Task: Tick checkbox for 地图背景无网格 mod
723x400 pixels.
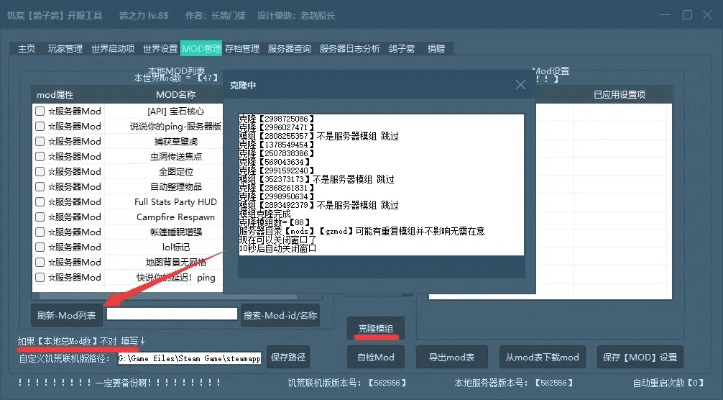Action: (x=40, y=262)
